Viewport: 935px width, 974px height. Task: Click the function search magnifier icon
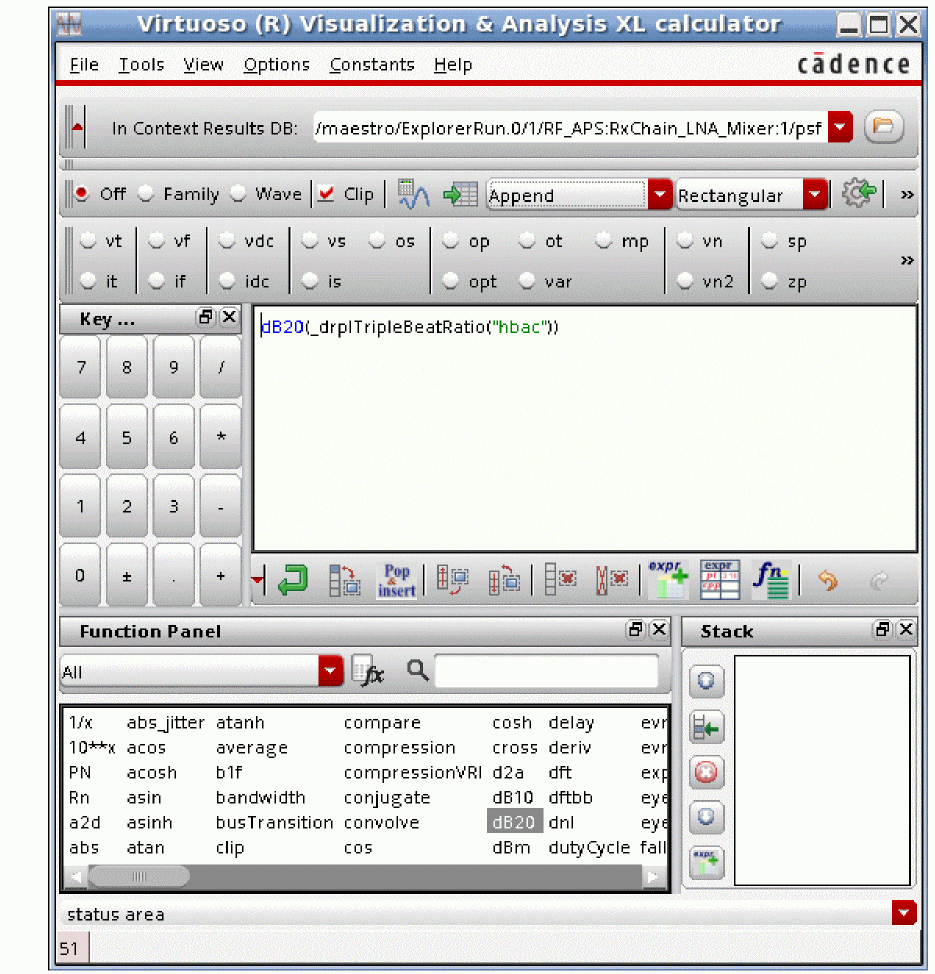(x=417, y=670)
